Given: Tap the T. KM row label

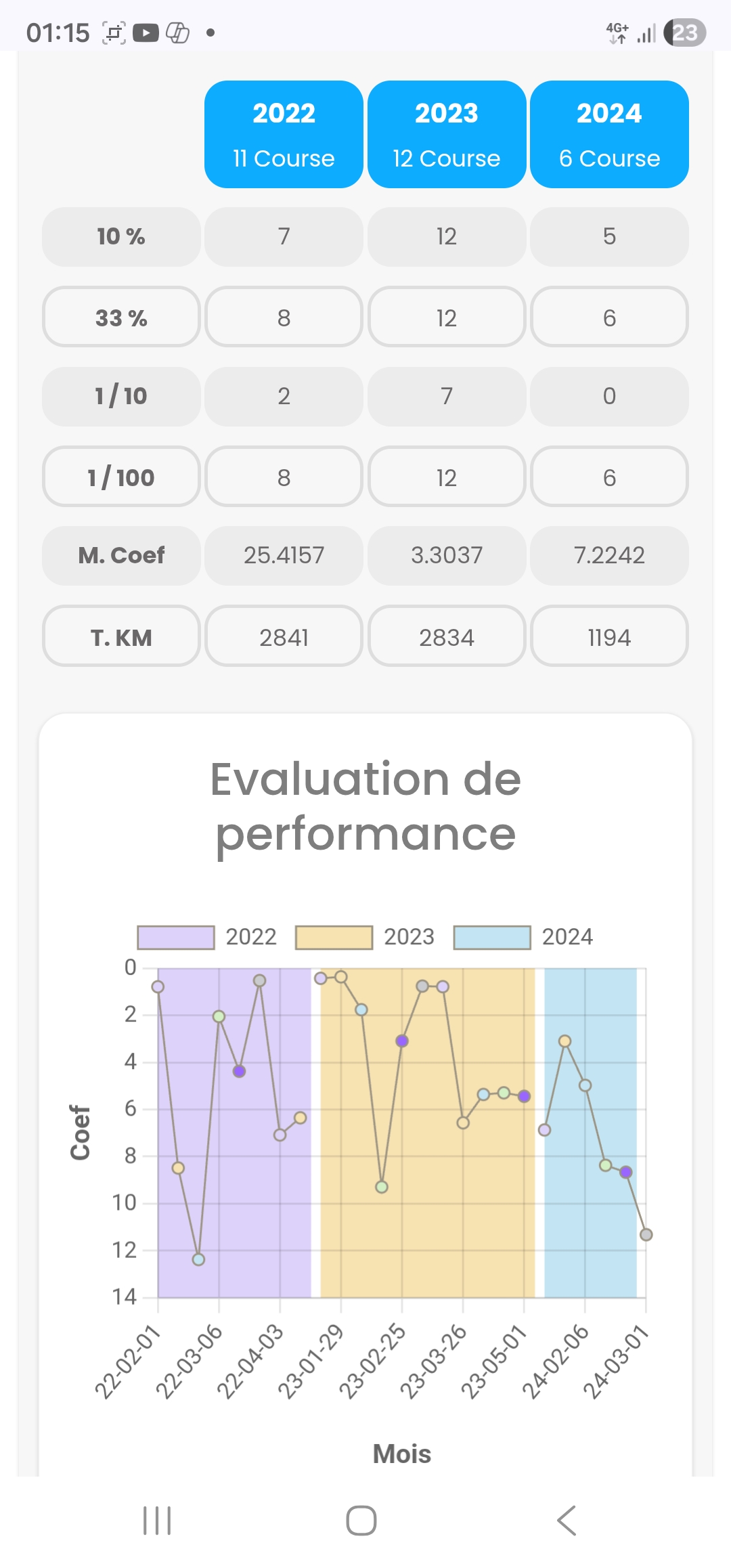Looking at the screenshot, I should coord(121,637).
